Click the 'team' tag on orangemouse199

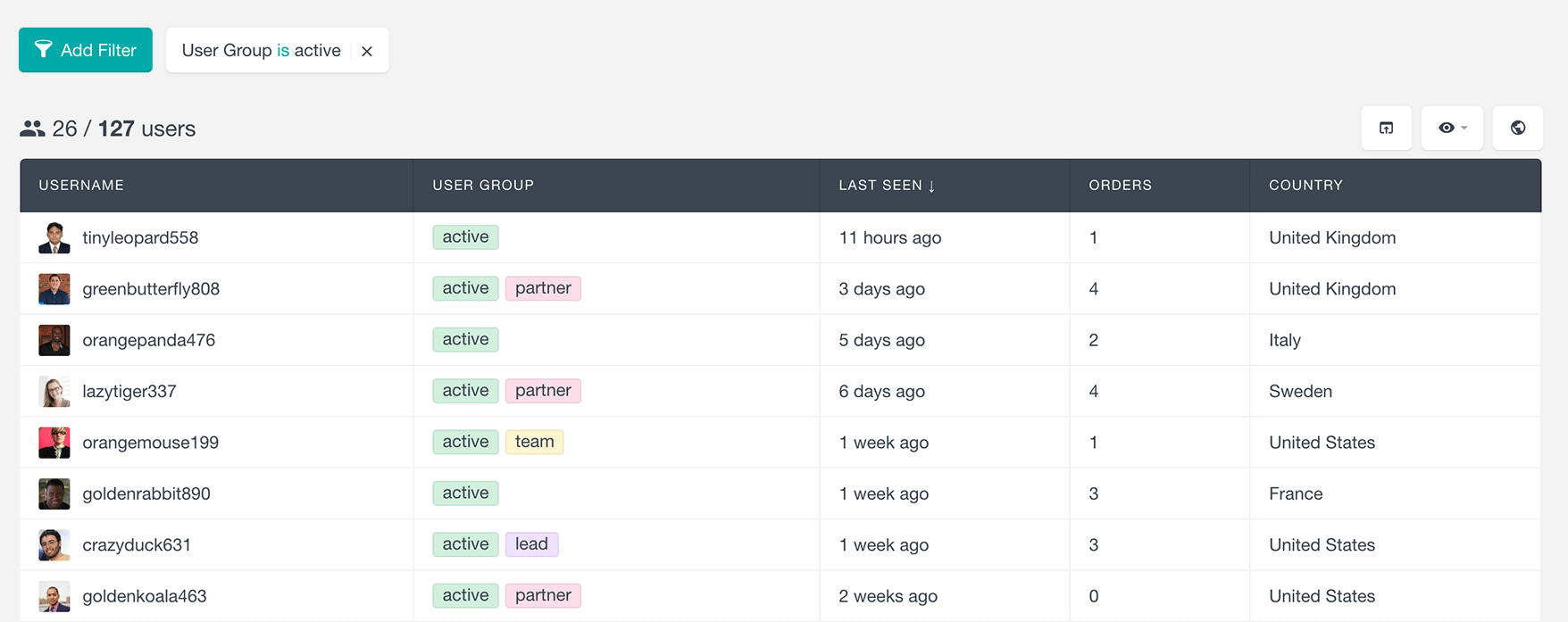(x=534, y=442)
